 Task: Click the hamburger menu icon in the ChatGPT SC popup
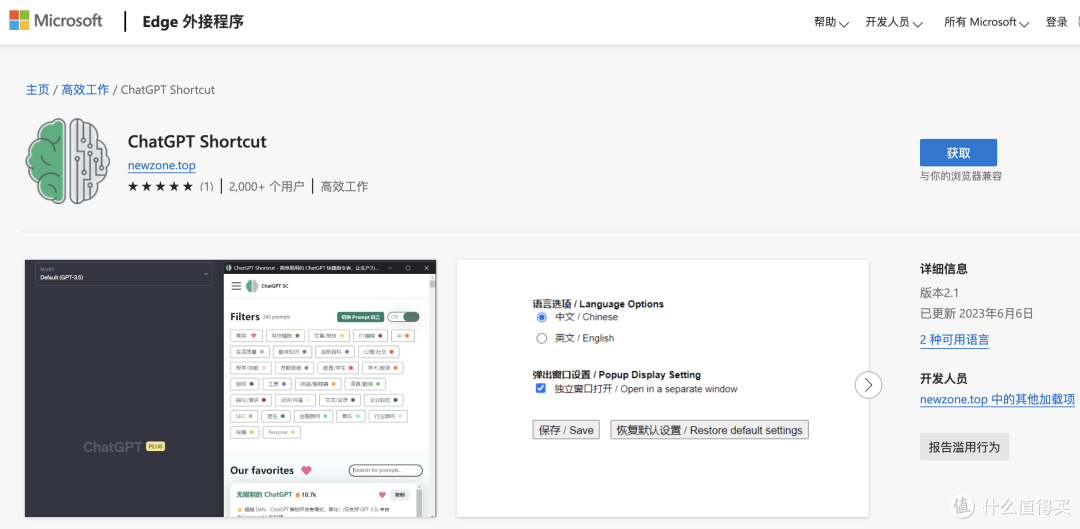coord(236,286)
